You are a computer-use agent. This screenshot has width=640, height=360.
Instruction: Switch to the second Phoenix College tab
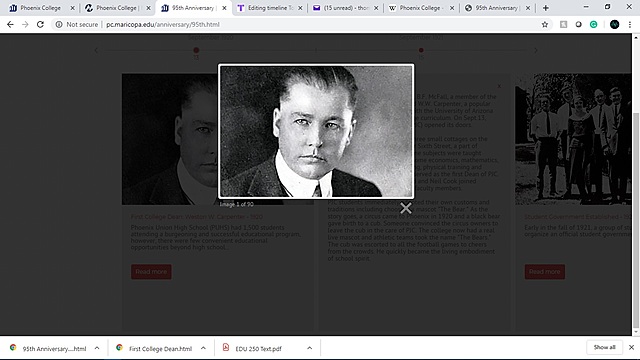click(117, 8)
